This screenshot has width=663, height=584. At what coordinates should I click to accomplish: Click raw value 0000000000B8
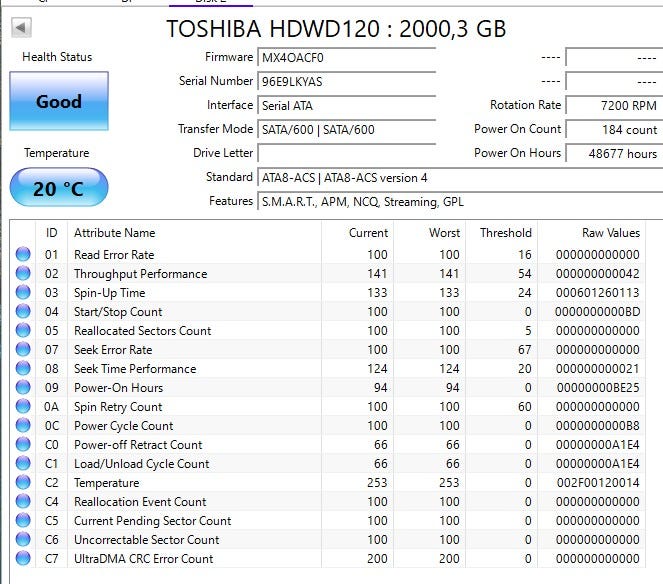point(597,426)
